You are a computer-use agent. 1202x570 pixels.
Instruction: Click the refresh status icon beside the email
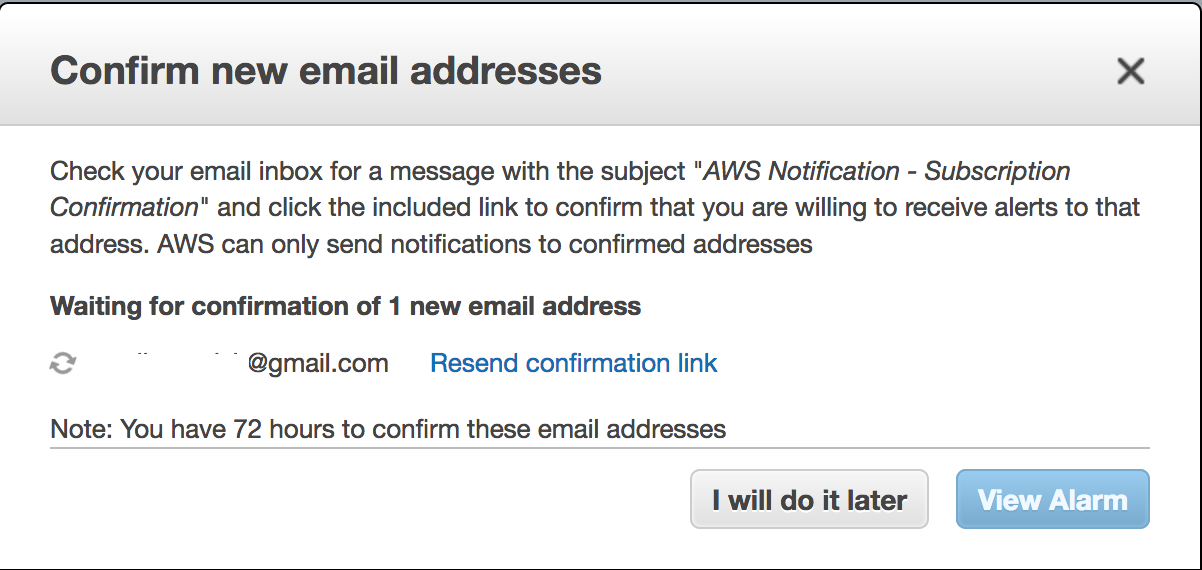(63, 364)
